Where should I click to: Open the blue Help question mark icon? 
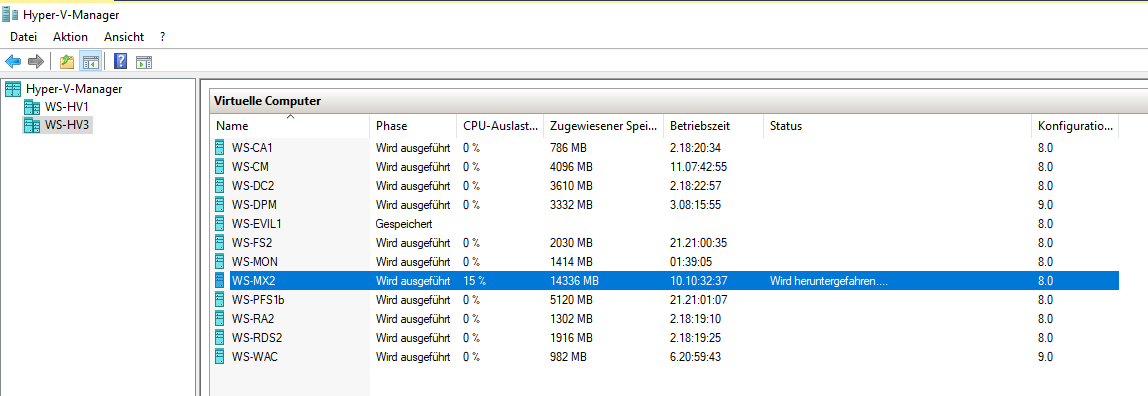coord(121,62)
